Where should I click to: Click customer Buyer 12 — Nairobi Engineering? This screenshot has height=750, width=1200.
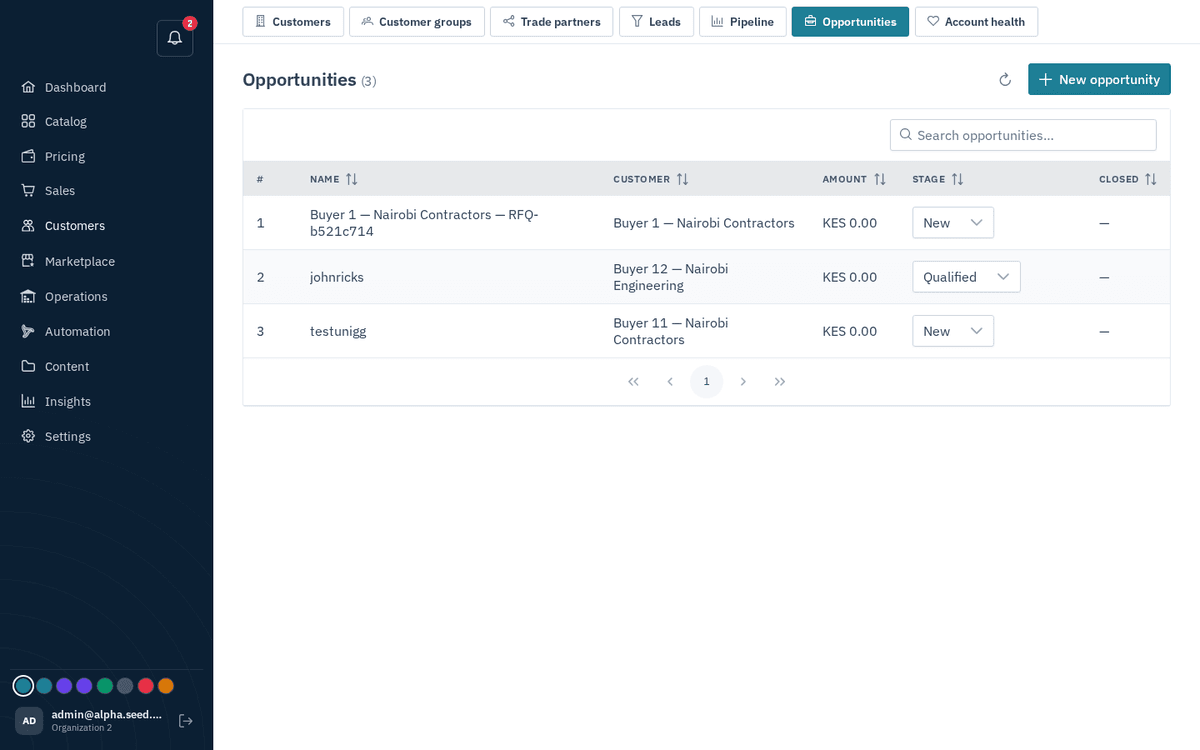pos(671,277)
